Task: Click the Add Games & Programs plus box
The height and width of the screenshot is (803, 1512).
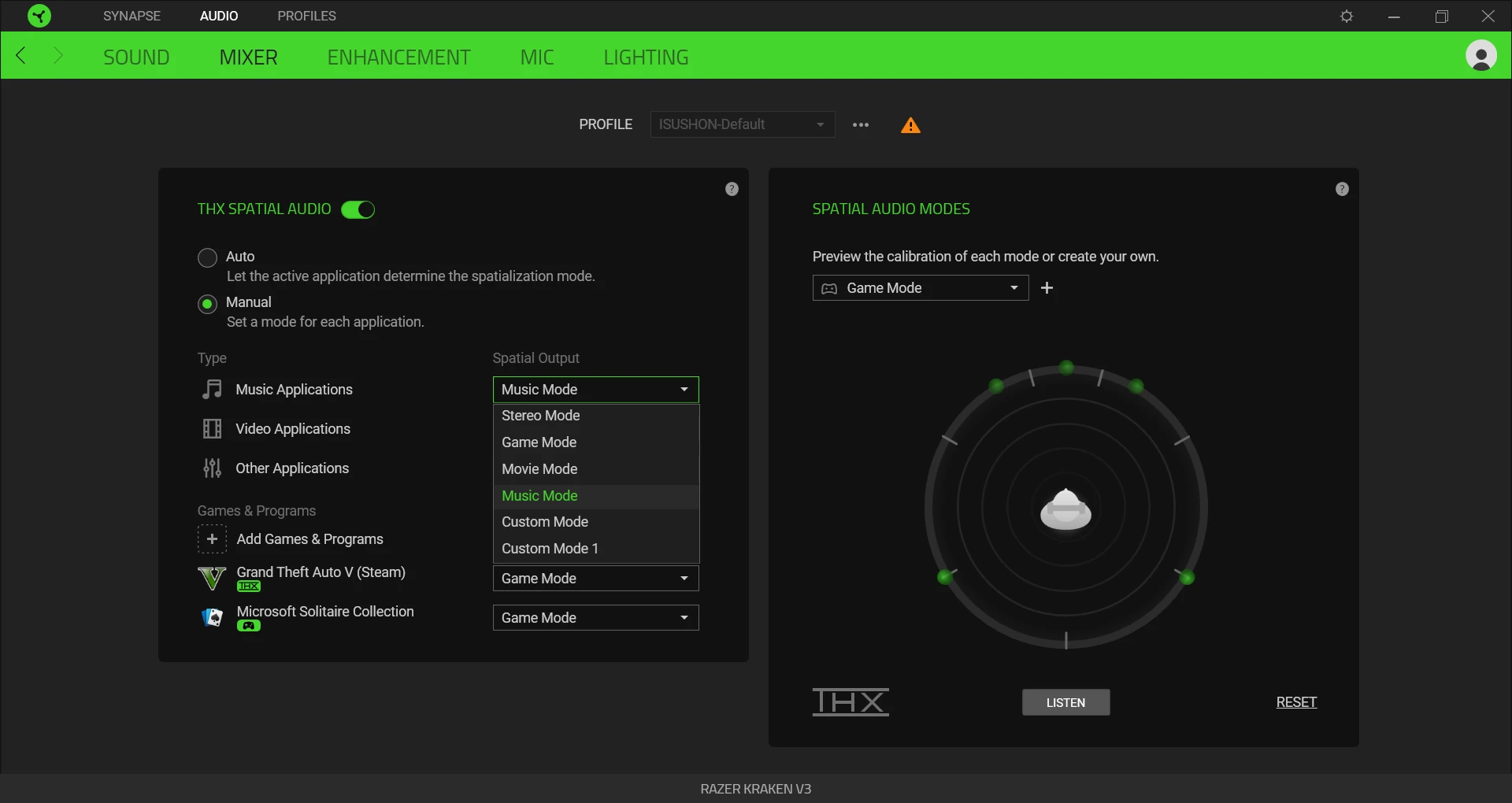Action: click(212, 539)
